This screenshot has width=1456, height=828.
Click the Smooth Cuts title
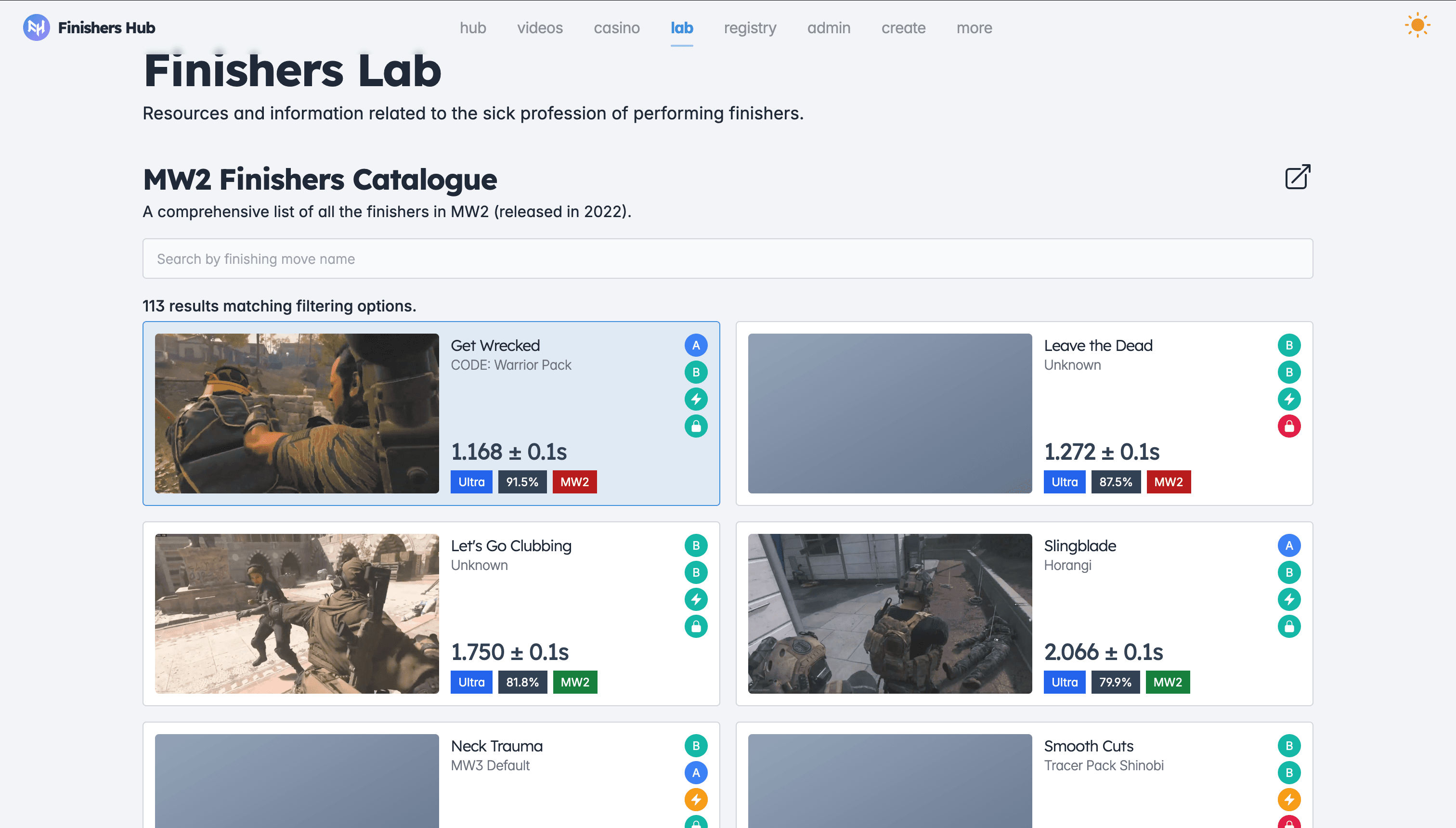pyautogui.click(x=1089, y=746)
